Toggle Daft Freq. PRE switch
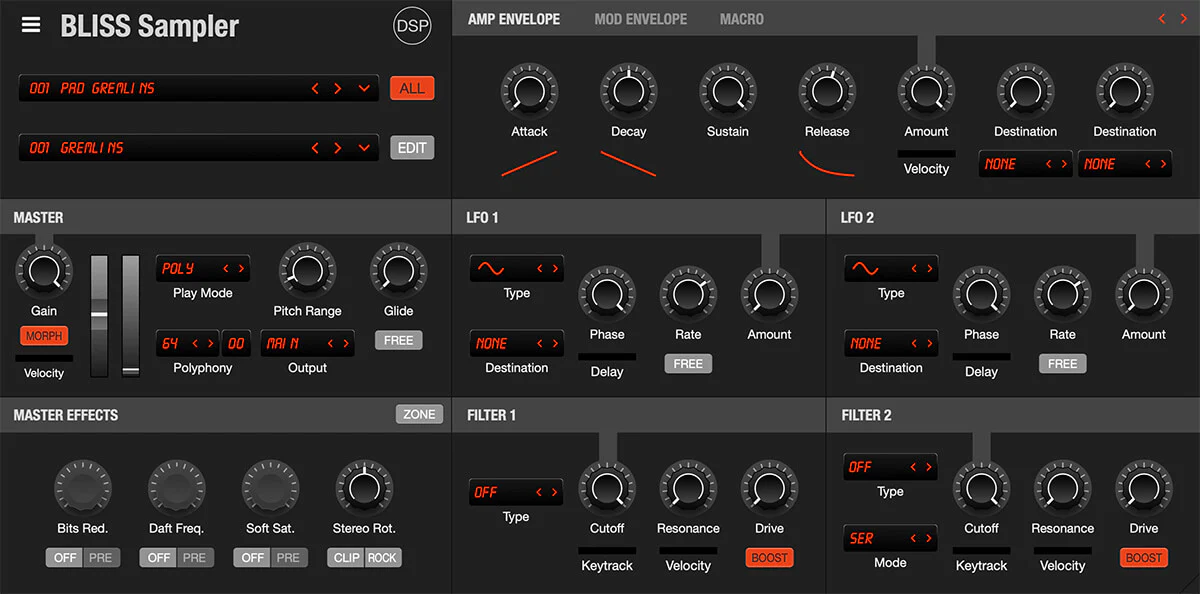1200x594 pixels. pyautogui.click(x=194, y=558)
